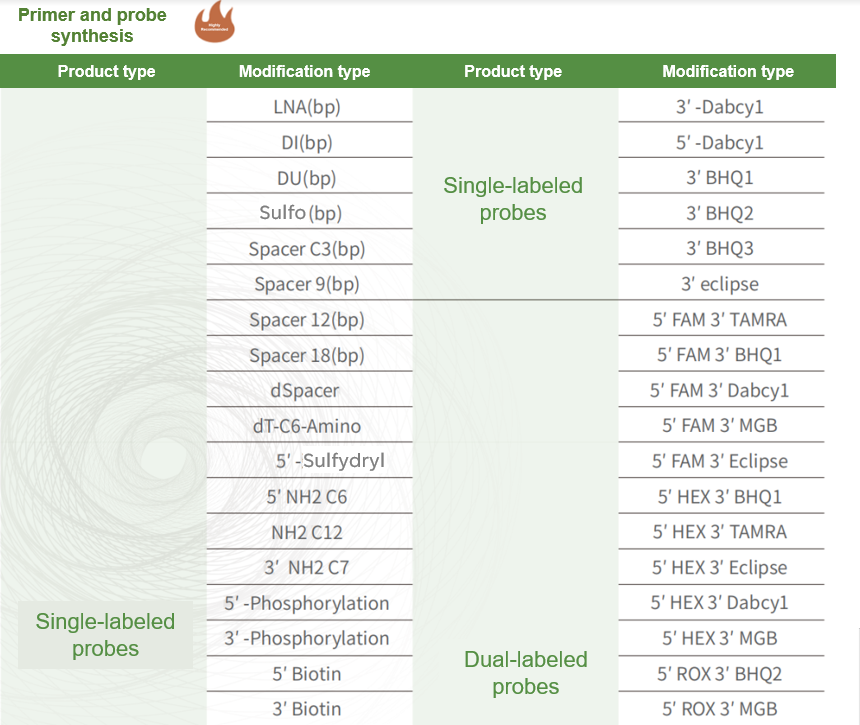Click the 5' FAM 3' MGB row
The height and width of the screenshot is (725, 860).
(x=721, y=426)
